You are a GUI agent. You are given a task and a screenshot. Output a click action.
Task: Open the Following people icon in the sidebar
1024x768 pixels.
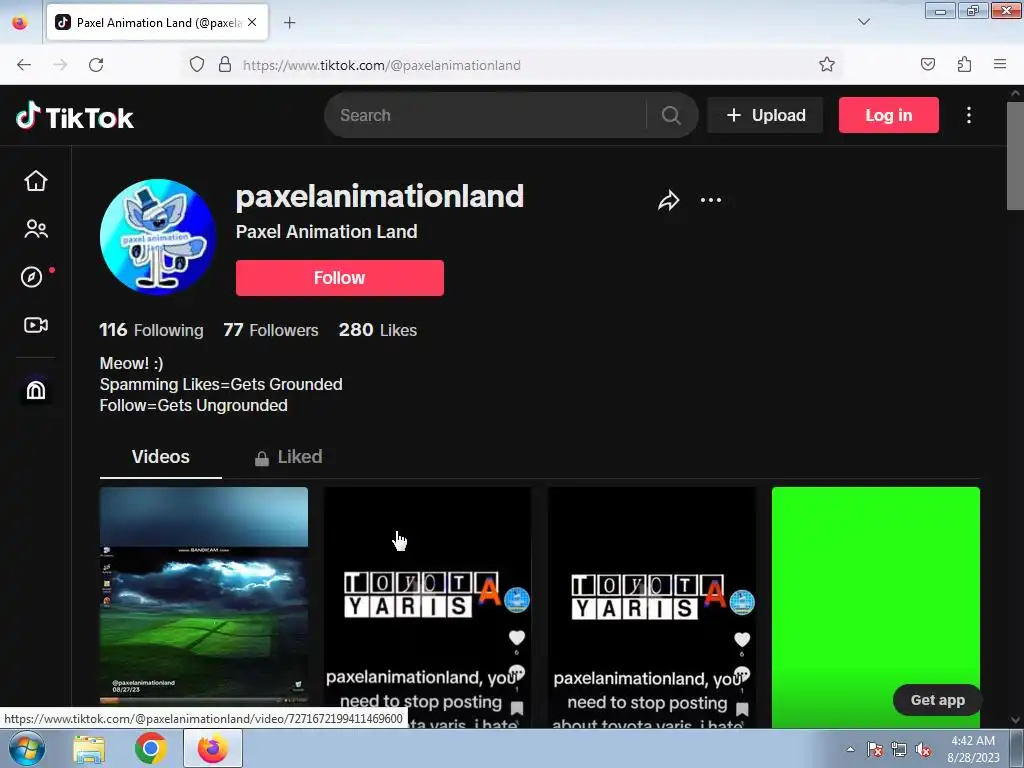(x=36, y=229)
